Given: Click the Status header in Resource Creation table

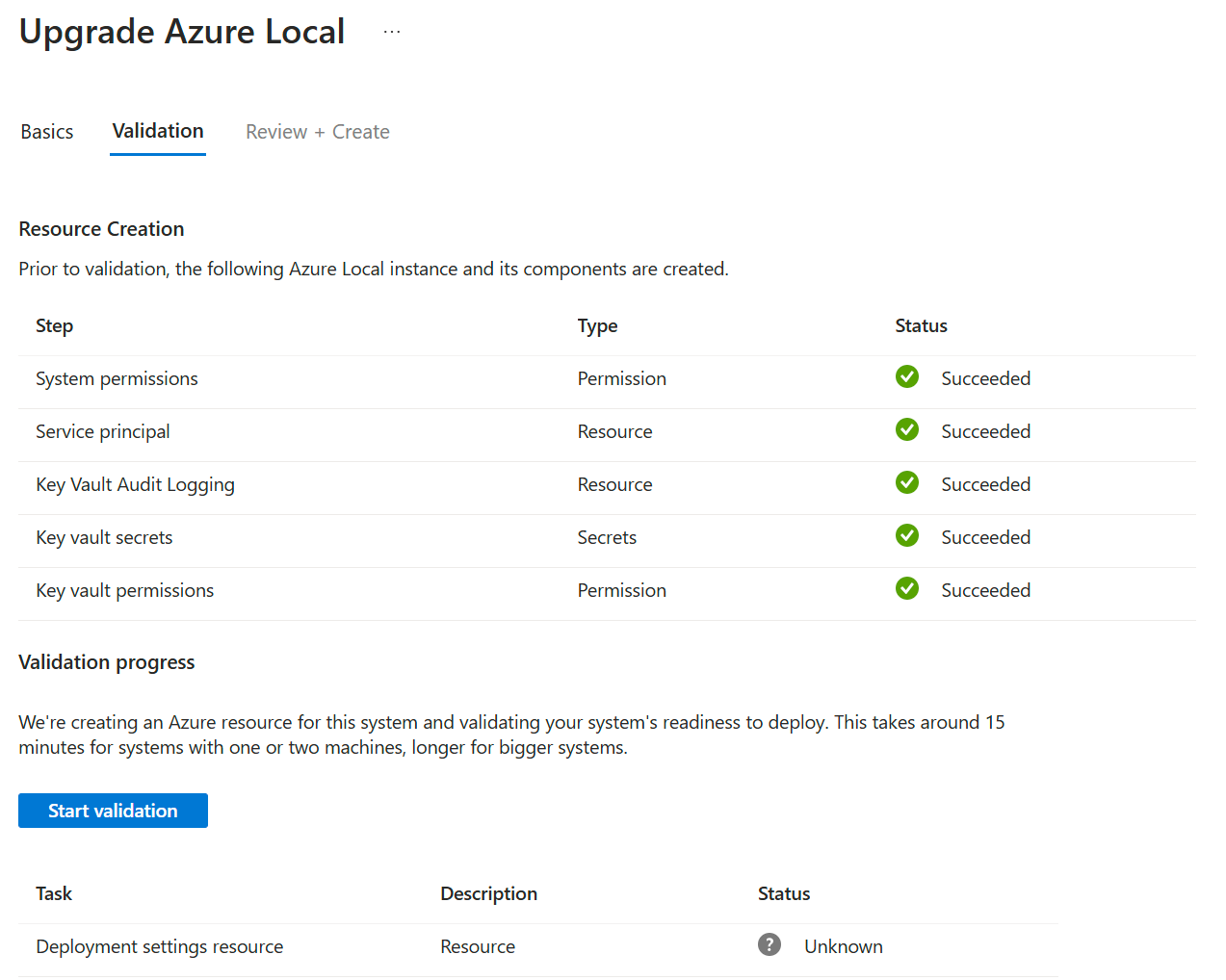Looking at the screenshot, I should point(922,326).
